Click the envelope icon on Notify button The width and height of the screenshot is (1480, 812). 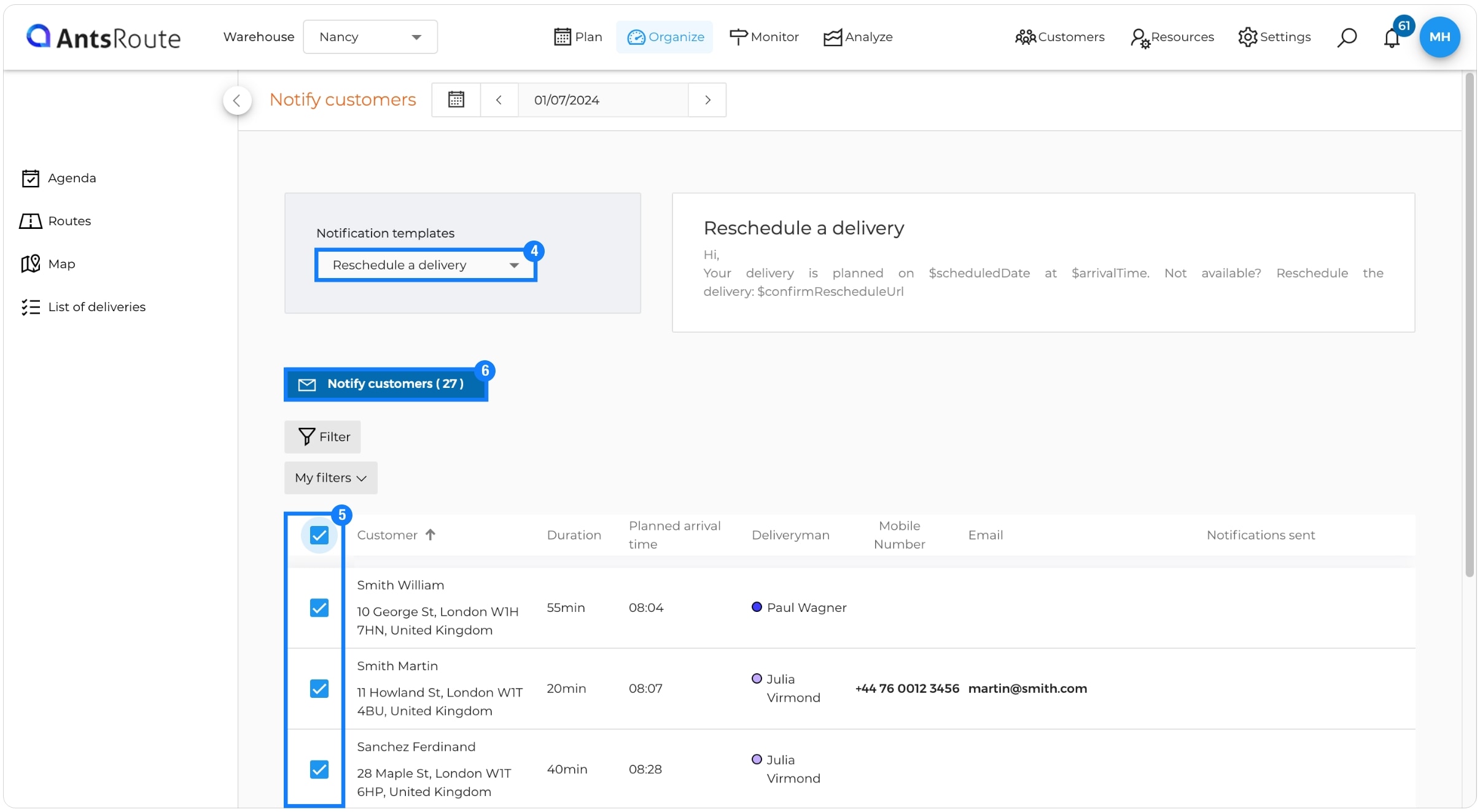pyautogui.click(x=307, y=385)
